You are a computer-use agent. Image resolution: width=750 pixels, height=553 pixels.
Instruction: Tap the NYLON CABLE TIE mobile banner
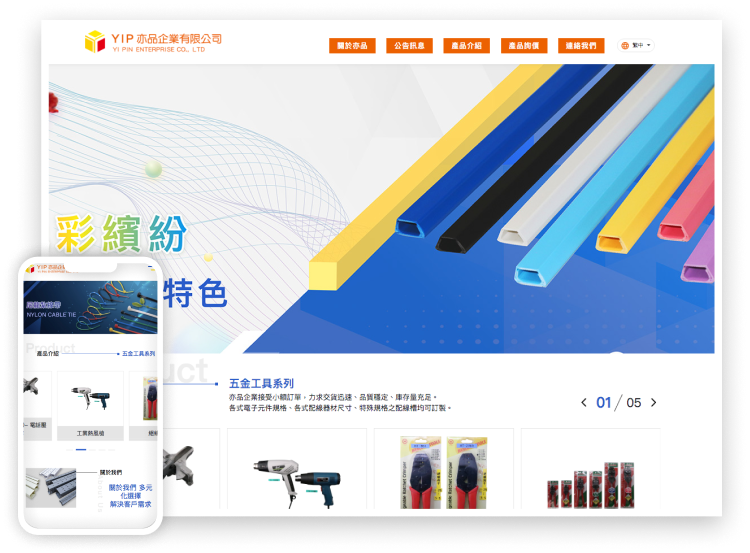(90, 307)
